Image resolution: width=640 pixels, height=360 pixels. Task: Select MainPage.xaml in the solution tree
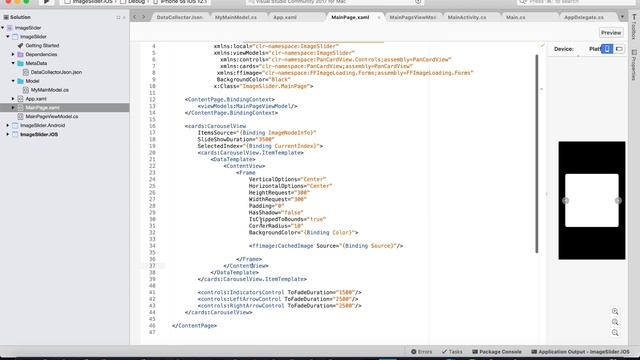click(x=64, y=107)
